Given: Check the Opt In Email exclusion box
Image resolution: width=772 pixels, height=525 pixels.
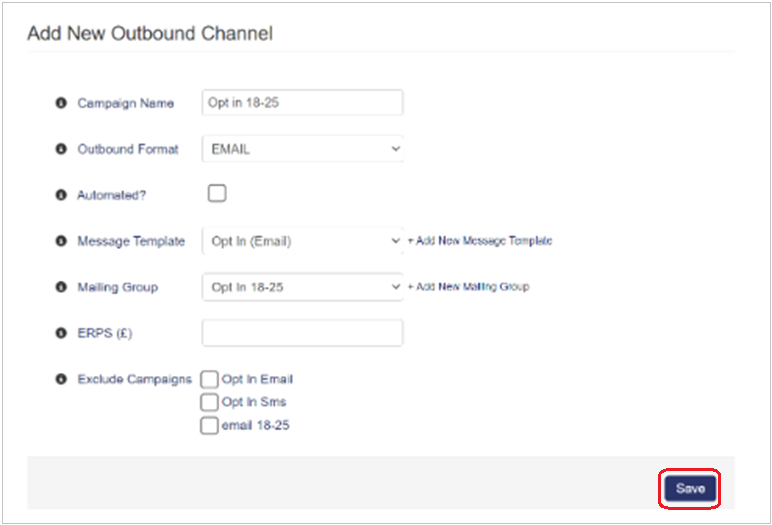Looking at the screenshot, I should coord(209,379).
